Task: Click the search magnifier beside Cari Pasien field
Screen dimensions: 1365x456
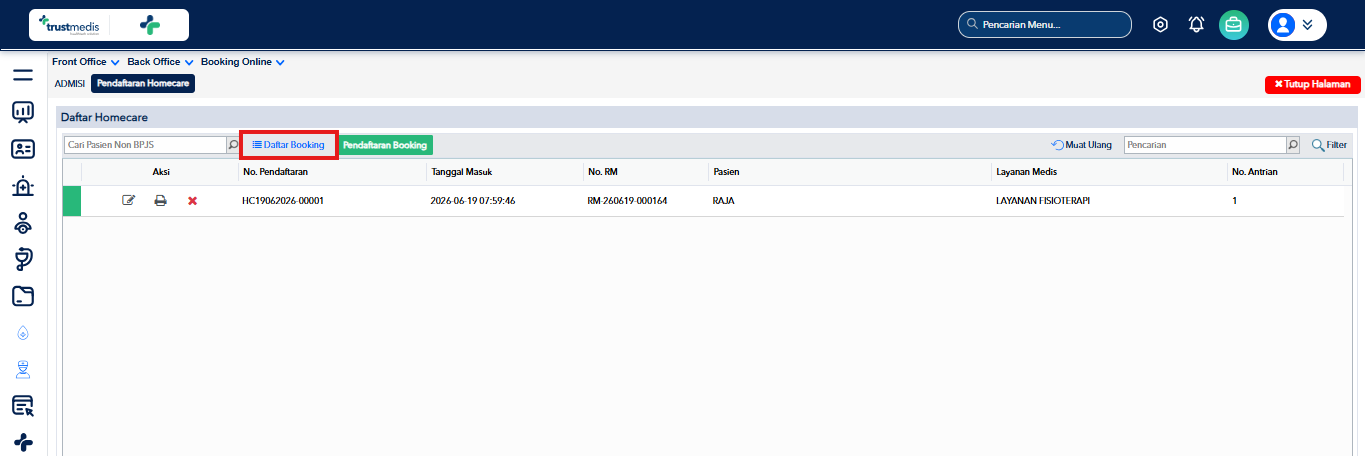Action: click(x=234, y=145)
